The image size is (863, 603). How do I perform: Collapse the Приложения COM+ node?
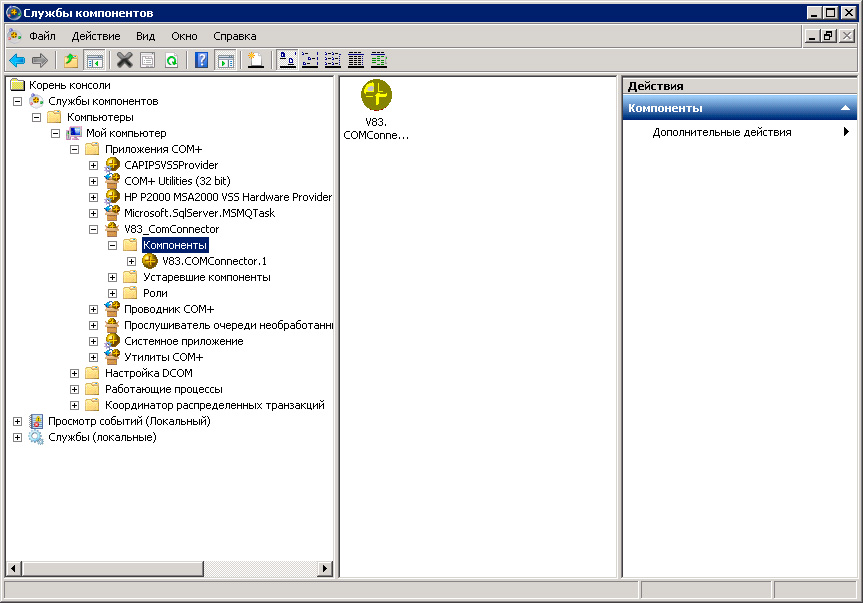click(x=74, y=149)
